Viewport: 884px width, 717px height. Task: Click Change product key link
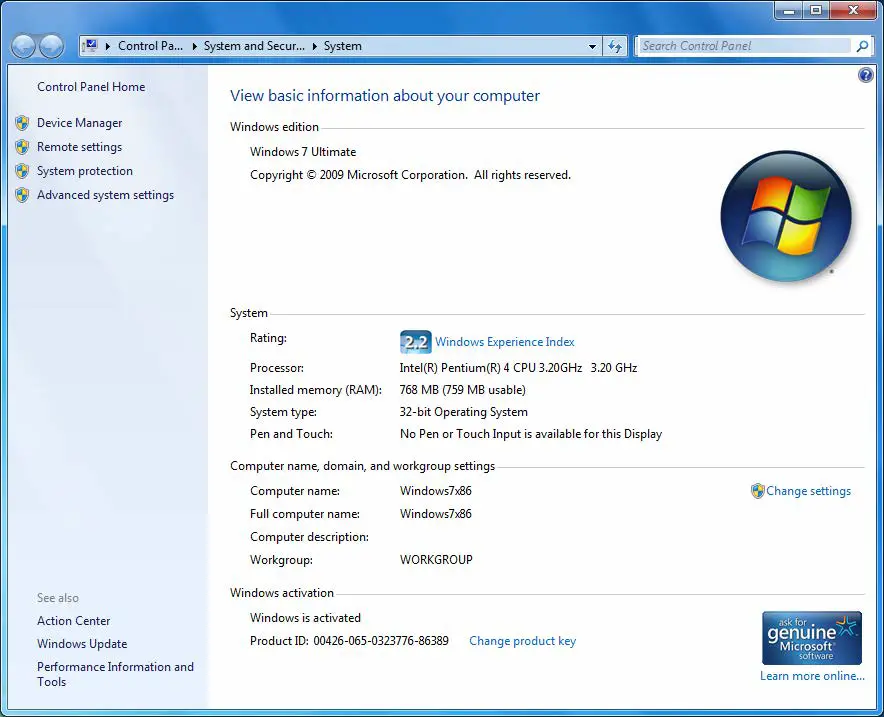click(523, 641)
